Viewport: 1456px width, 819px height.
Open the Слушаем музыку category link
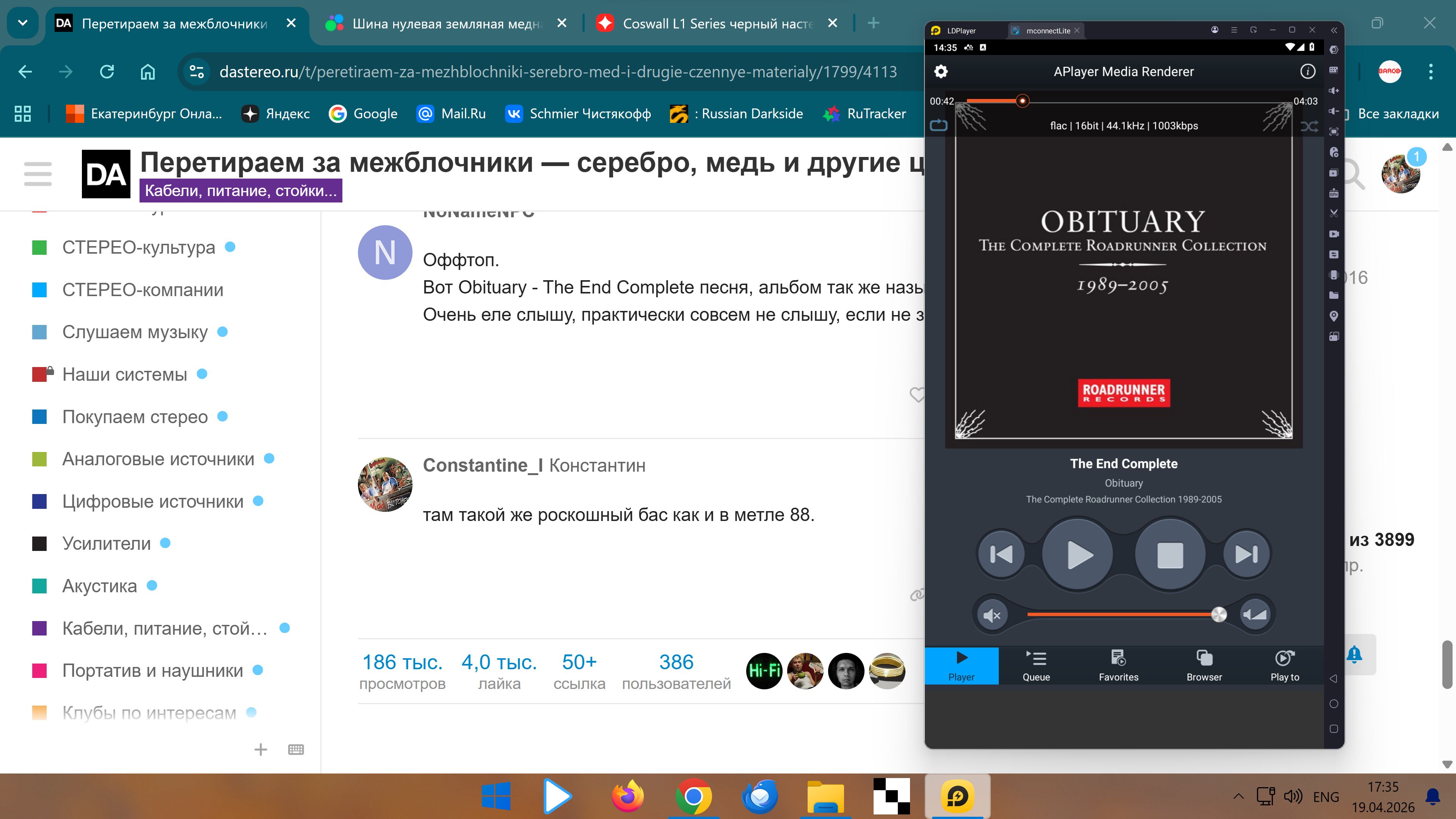coord(135,332)
